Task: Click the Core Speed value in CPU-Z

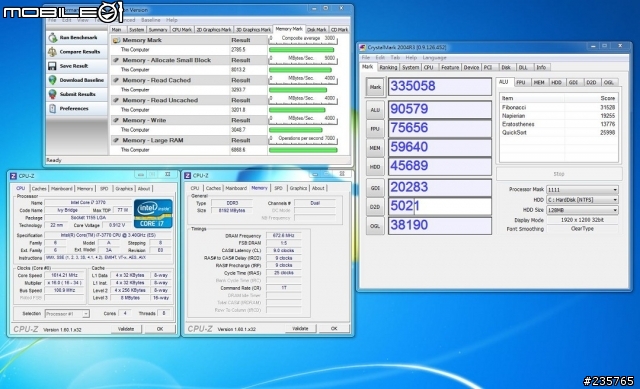Action: click(x=64, y=276)
